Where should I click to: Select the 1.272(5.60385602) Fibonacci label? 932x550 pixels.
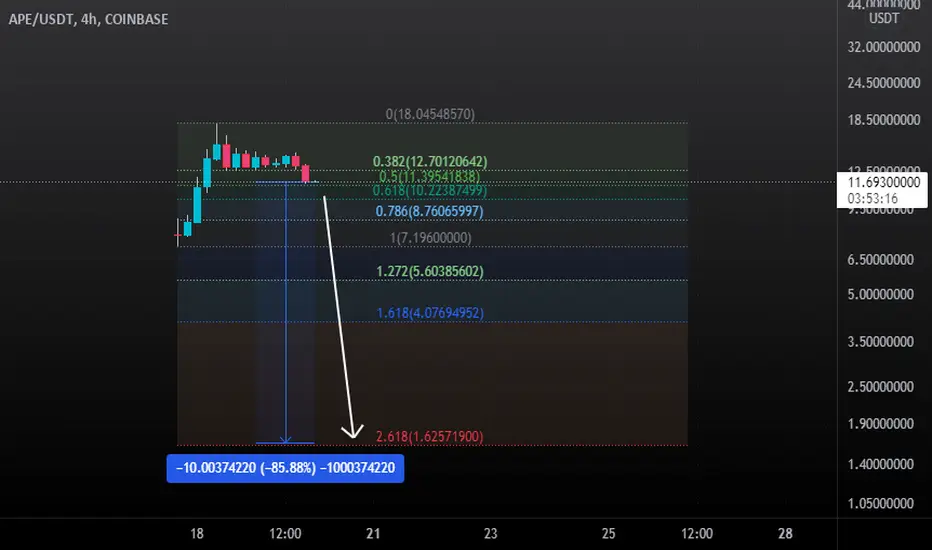[x=430, y=271]
